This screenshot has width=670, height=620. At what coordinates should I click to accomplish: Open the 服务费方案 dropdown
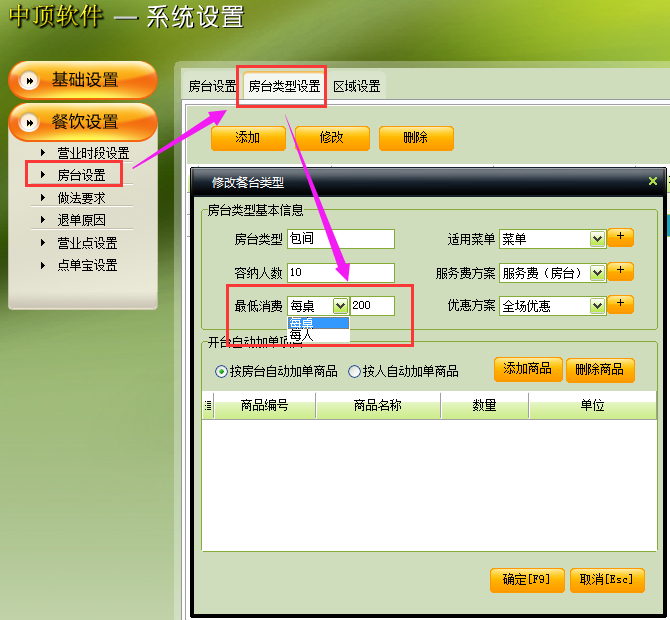[597, 273]
